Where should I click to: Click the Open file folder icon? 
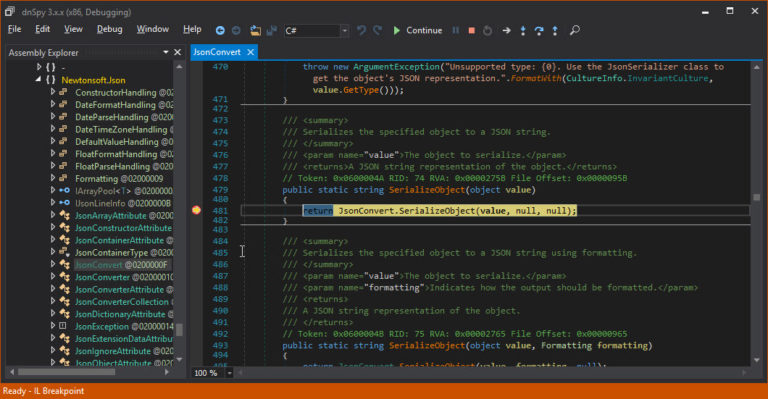point(255,30)
